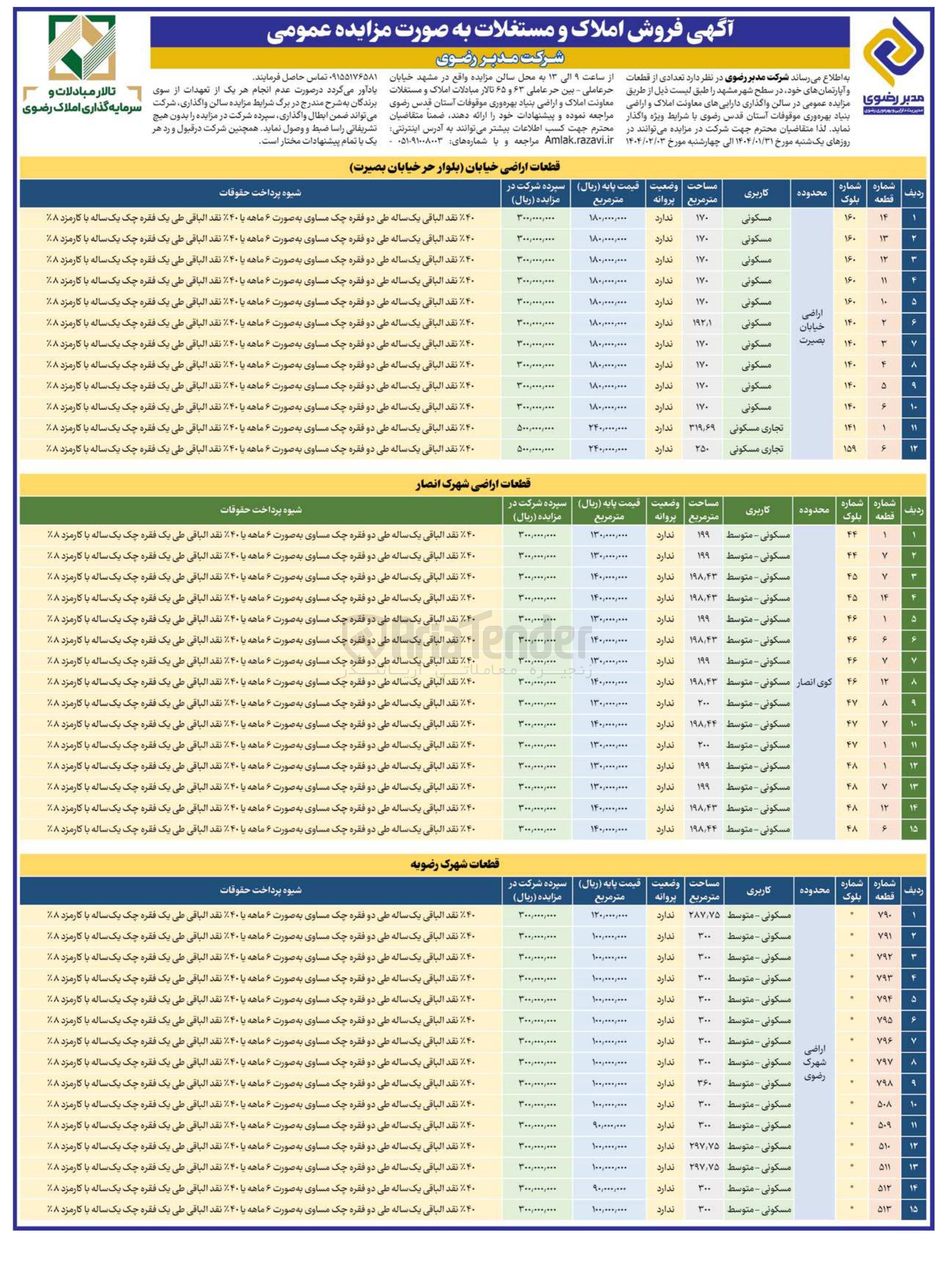The image size is (936, 1288).
Task: Click area ۳۶۰ in Razaviyeh table
Action: coord(704,1084)
